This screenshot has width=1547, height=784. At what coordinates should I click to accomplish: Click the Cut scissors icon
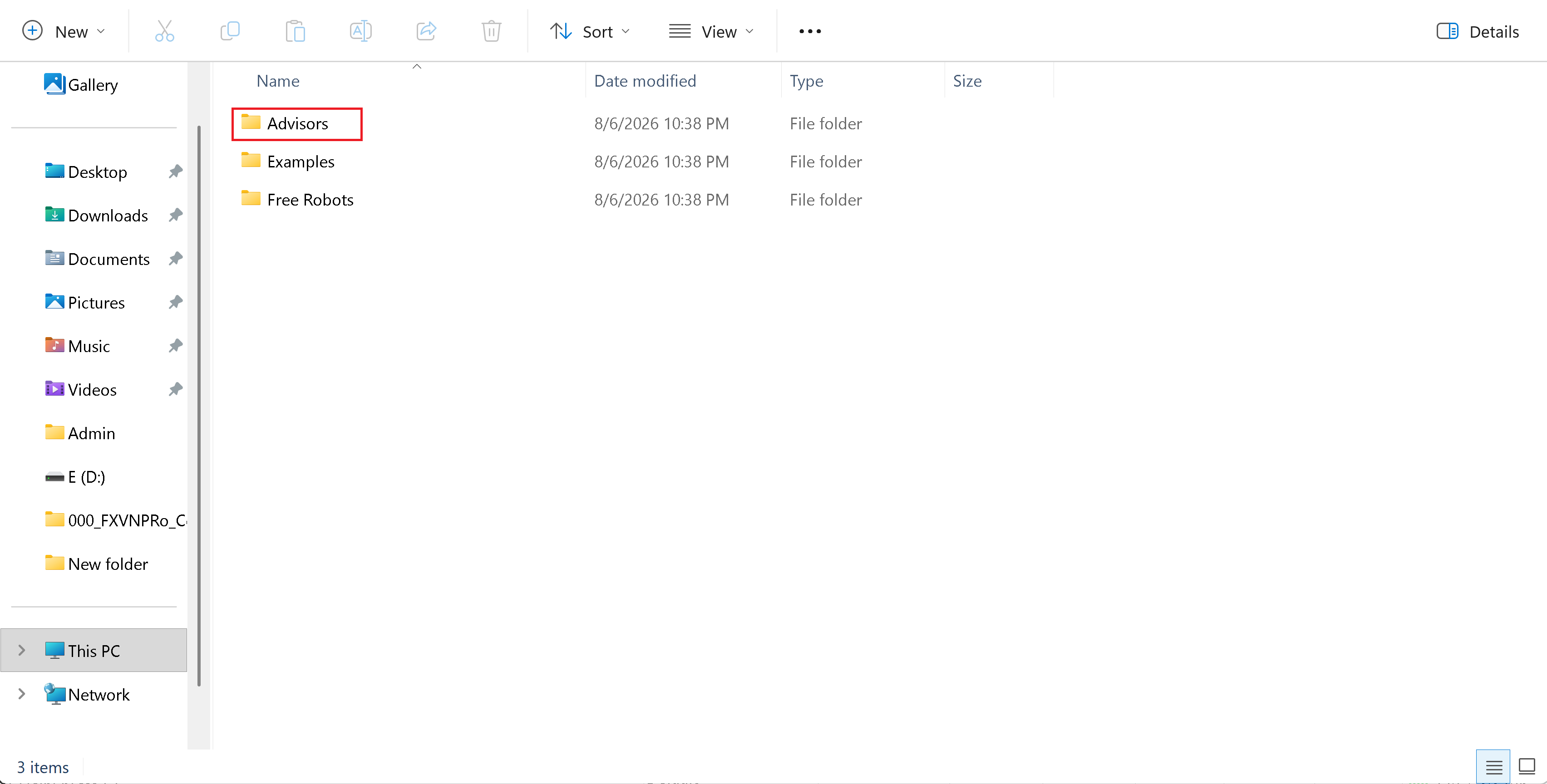point(164,31)
